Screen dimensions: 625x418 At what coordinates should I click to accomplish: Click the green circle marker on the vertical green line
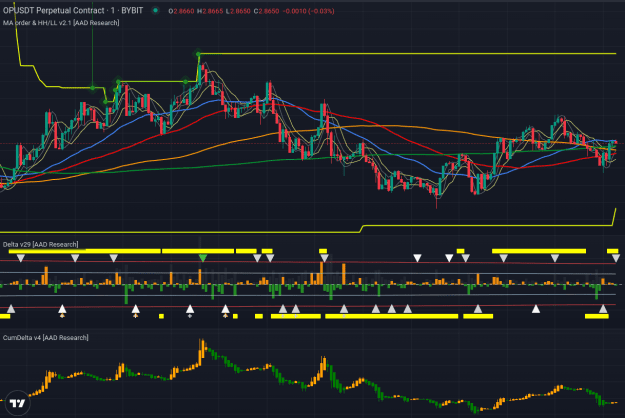[x=92, y=88]
